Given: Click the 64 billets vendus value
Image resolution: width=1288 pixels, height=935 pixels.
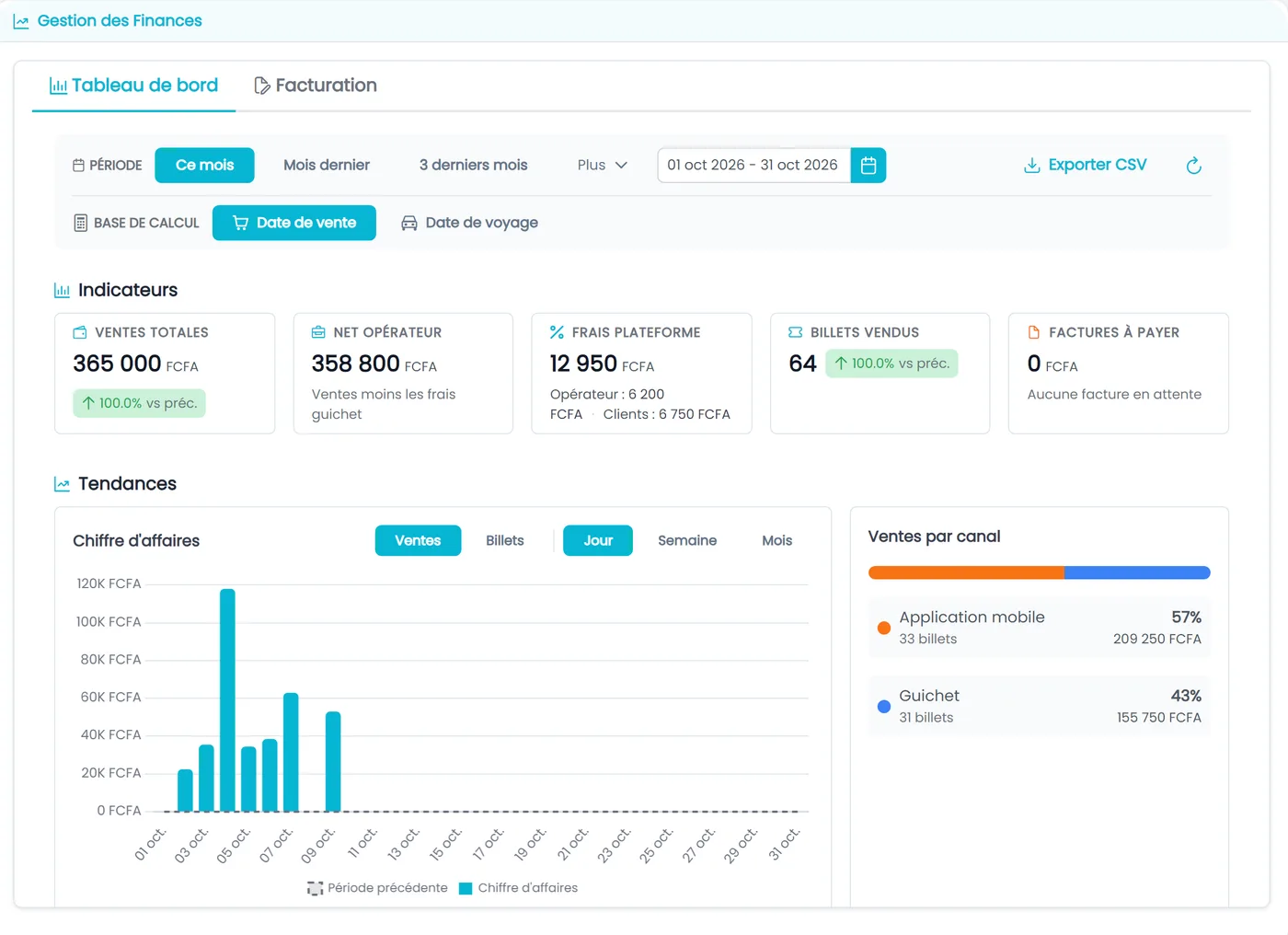Looking at the screenshot, I should coord(802,364).
